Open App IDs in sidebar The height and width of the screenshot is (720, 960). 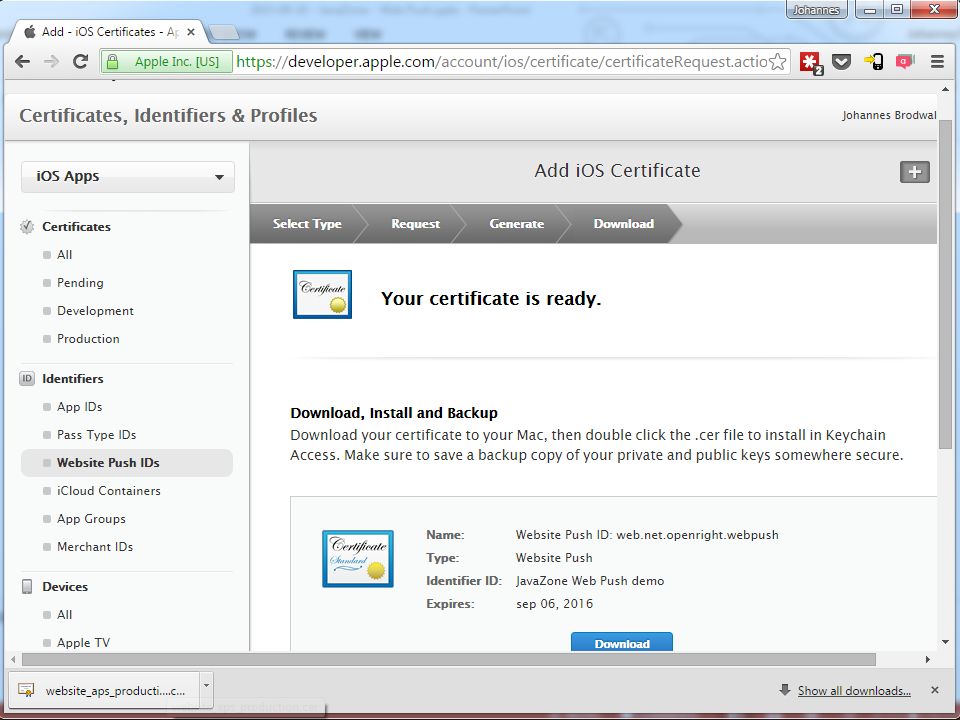coord(80,407)
